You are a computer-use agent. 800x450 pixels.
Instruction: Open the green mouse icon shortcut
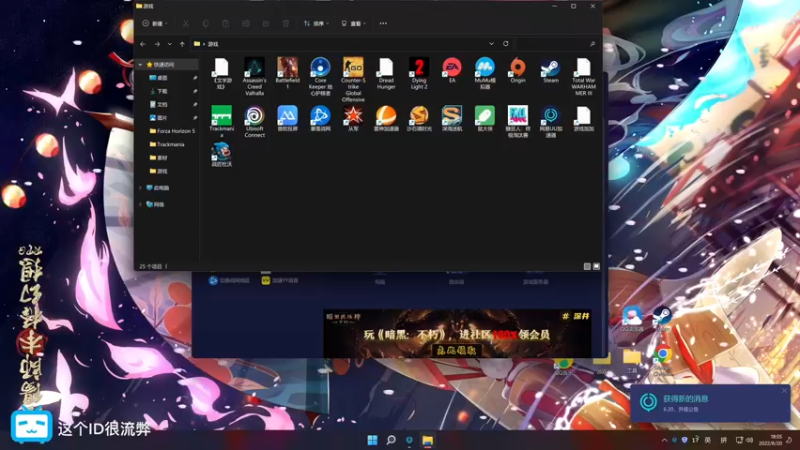(x=485, y=118)
